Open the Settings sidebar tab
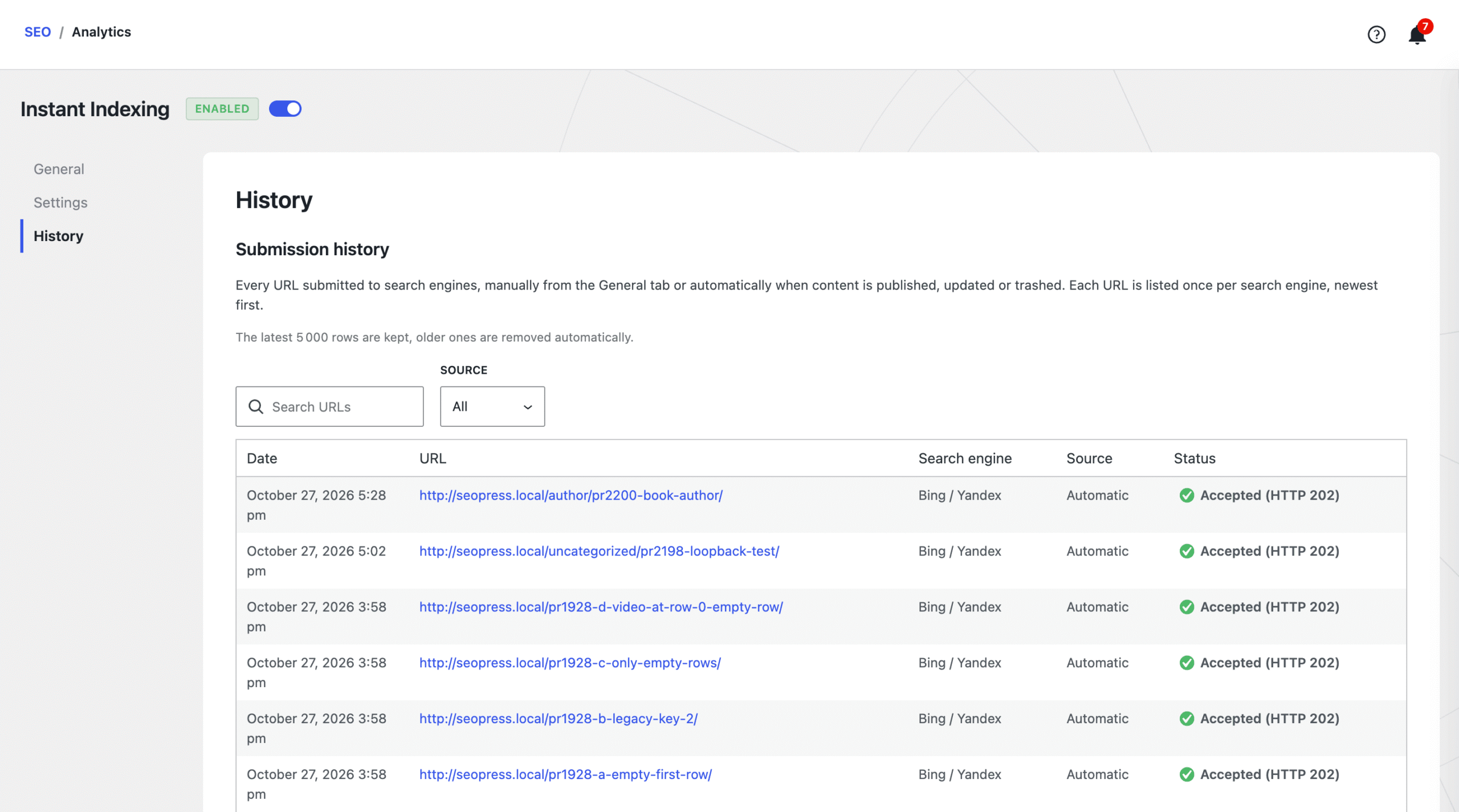This screenshot has height=812, width=1459. (x=60, y=202)
